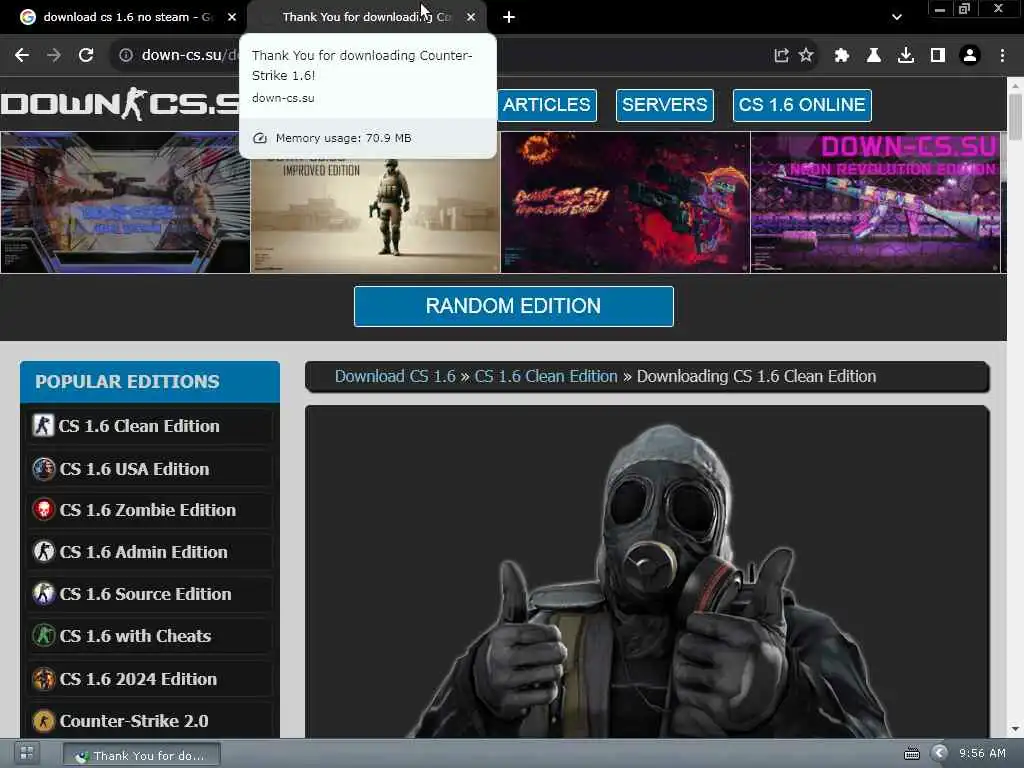Open the SERVERS section

tap(665, 105)
